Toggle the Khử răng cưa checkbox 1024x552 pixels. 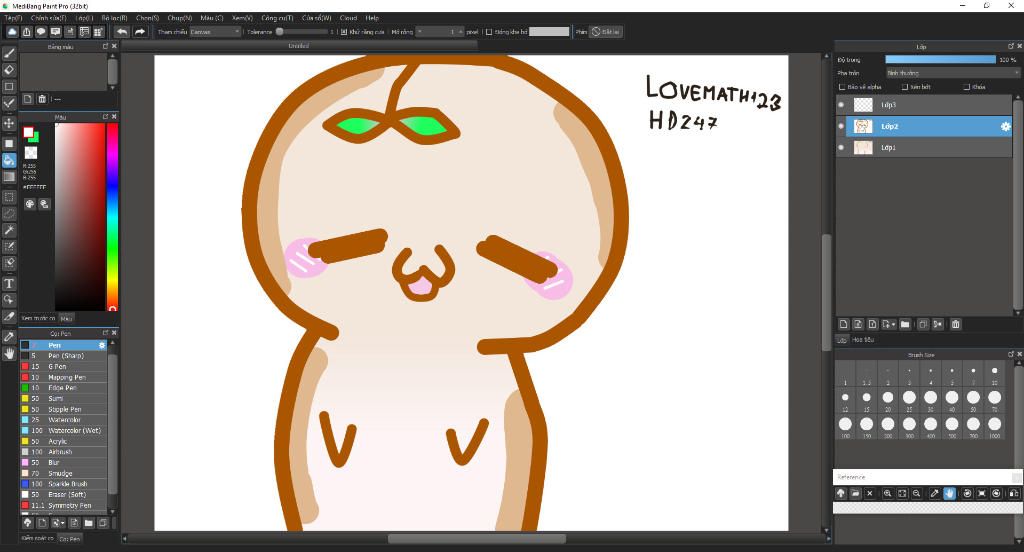[344, 31]
